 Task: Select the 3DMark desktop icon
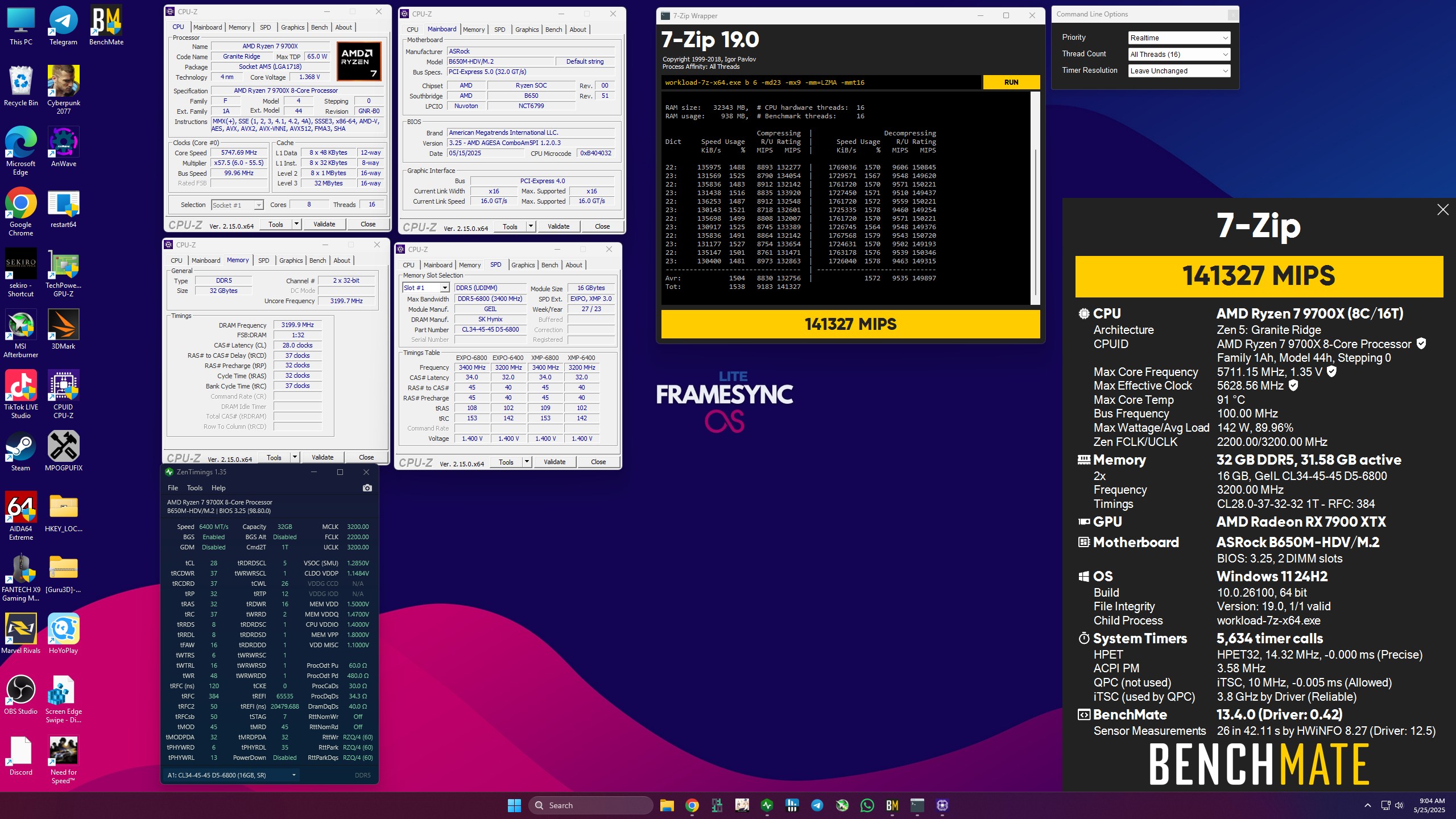pos(63,330)
